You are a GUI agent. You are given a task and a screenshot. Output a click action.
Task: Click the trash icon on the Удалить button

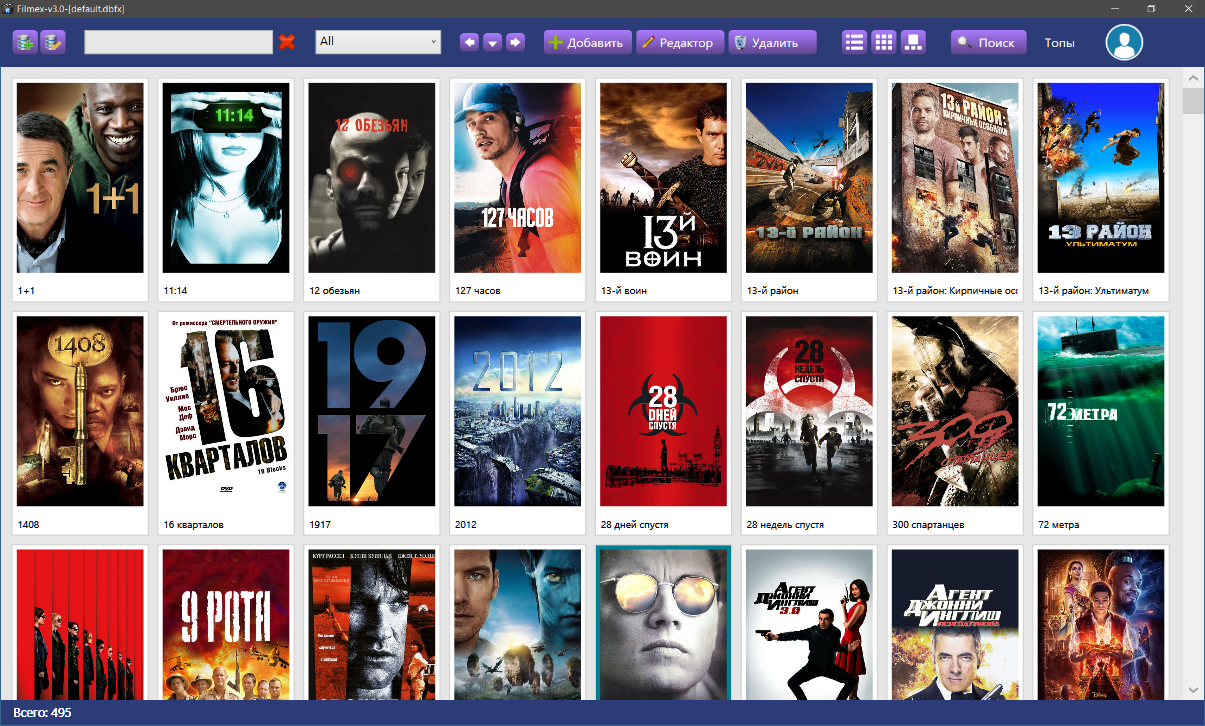click(x=741, y=42)
